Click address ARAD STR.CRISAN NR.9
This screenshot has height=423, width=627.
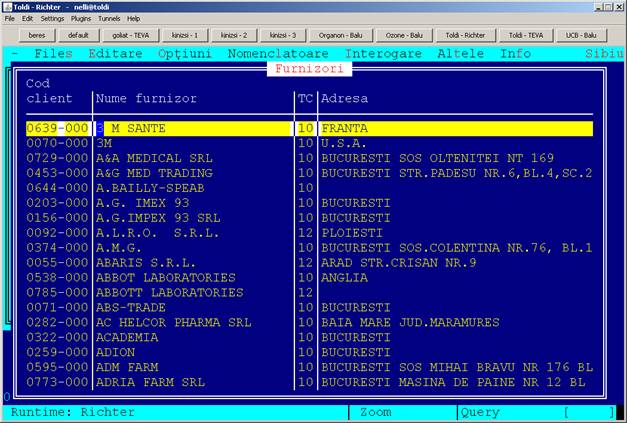(x=399, y=263)
